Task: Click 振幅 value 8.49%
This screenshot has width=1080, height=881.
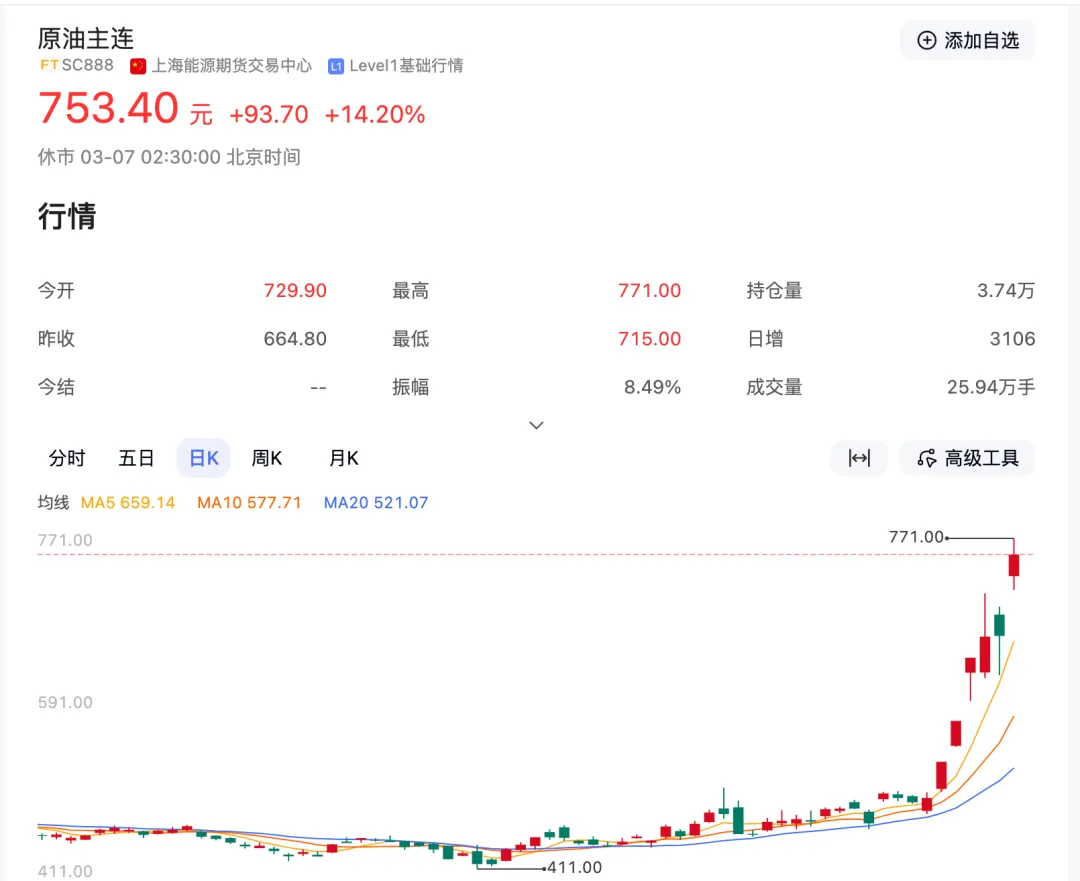Action: pos(652,387)
